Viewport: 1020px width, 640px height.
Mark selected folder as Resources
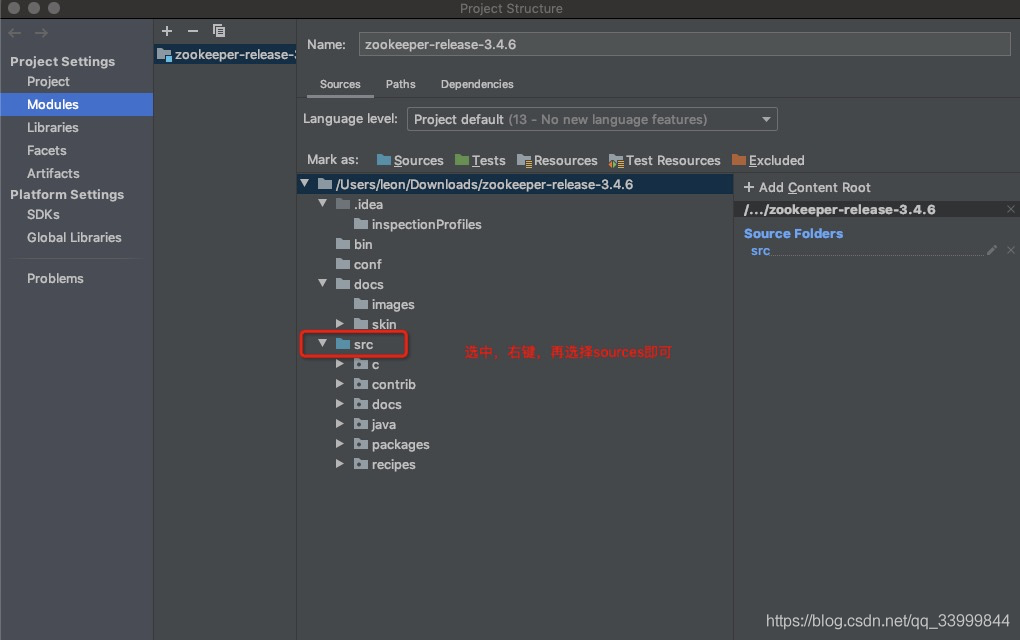[x=557, y=160]
